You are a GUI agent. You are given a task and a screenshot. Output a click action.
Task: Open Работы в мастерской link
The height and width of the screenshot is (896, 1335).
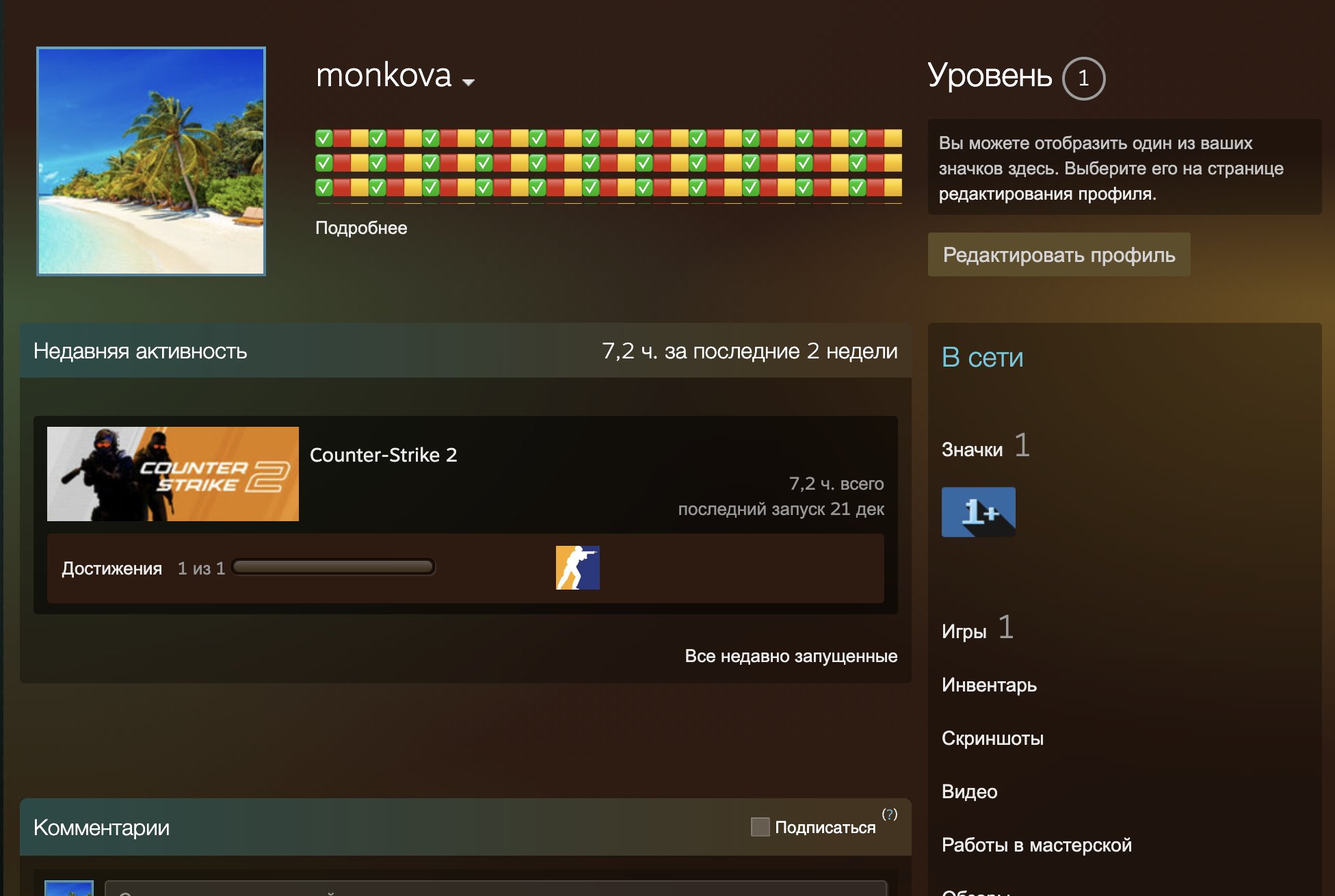pos(1036,845)
